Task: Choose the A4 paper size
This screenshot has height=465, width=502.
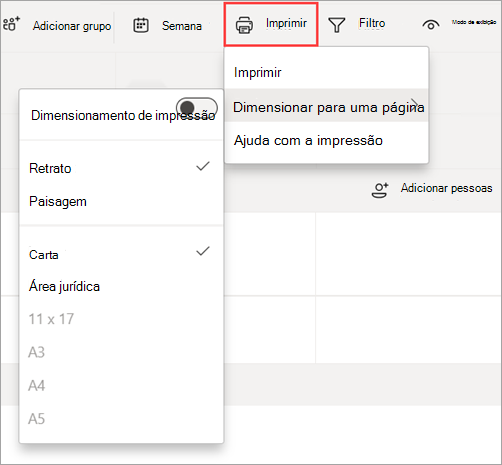Action: (x=121, y=386)
